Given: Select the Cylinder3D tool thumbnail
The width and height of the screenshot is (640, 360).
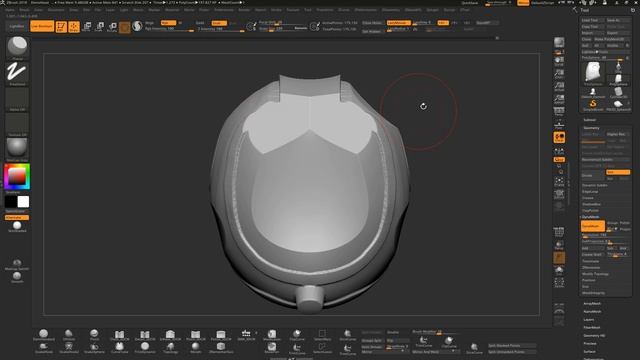Looking at the screenshot, I should [x=618, y=92].
